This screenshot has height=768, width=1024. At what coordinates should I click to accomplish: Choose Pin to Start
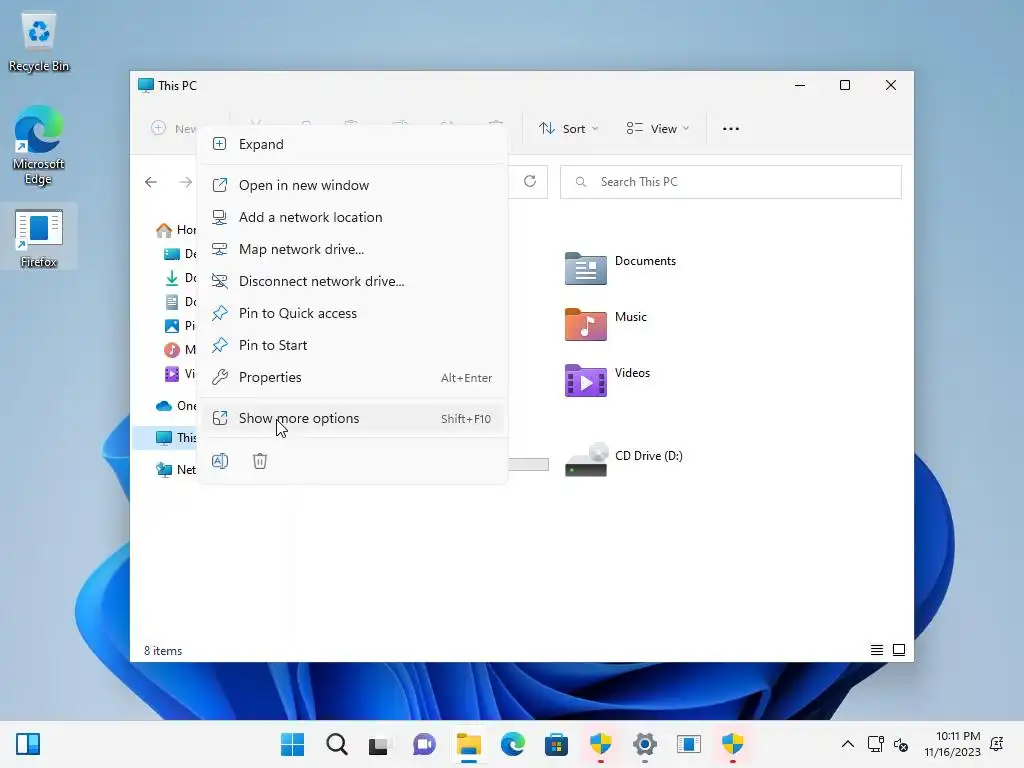(x=353, y=345)
